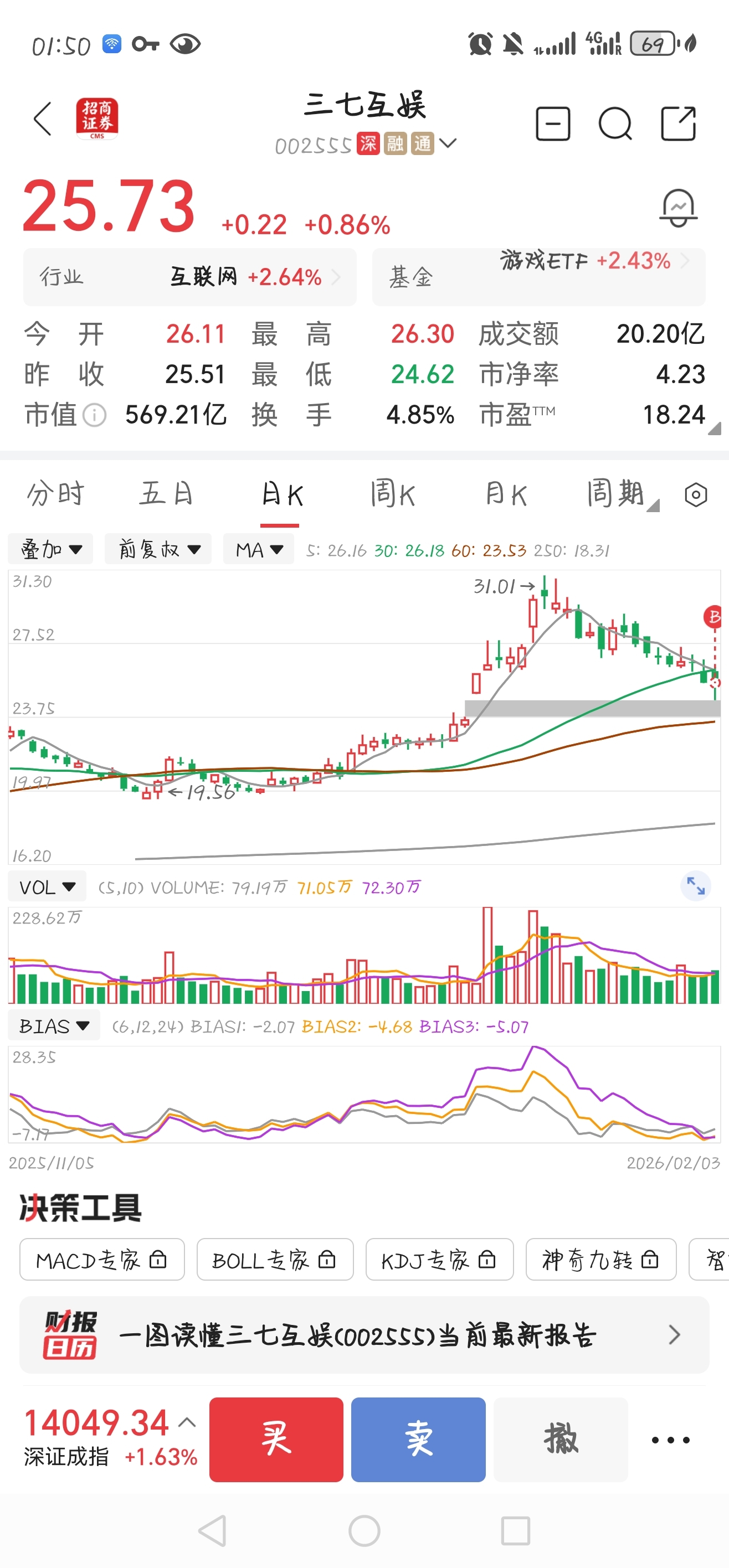Tap the 财报日历 icon
The image size is (729, 1568).
coord(70,1335)
